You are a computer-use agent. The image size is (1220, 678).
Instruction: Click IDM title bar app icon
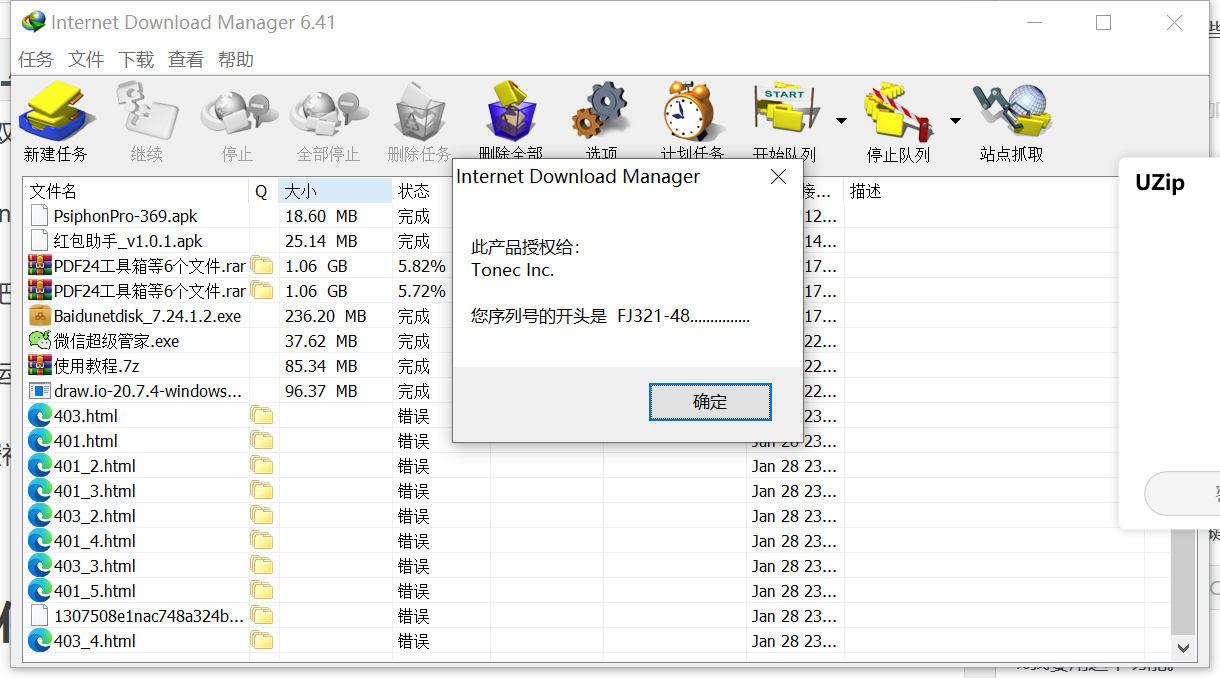[x=33, y=21]
